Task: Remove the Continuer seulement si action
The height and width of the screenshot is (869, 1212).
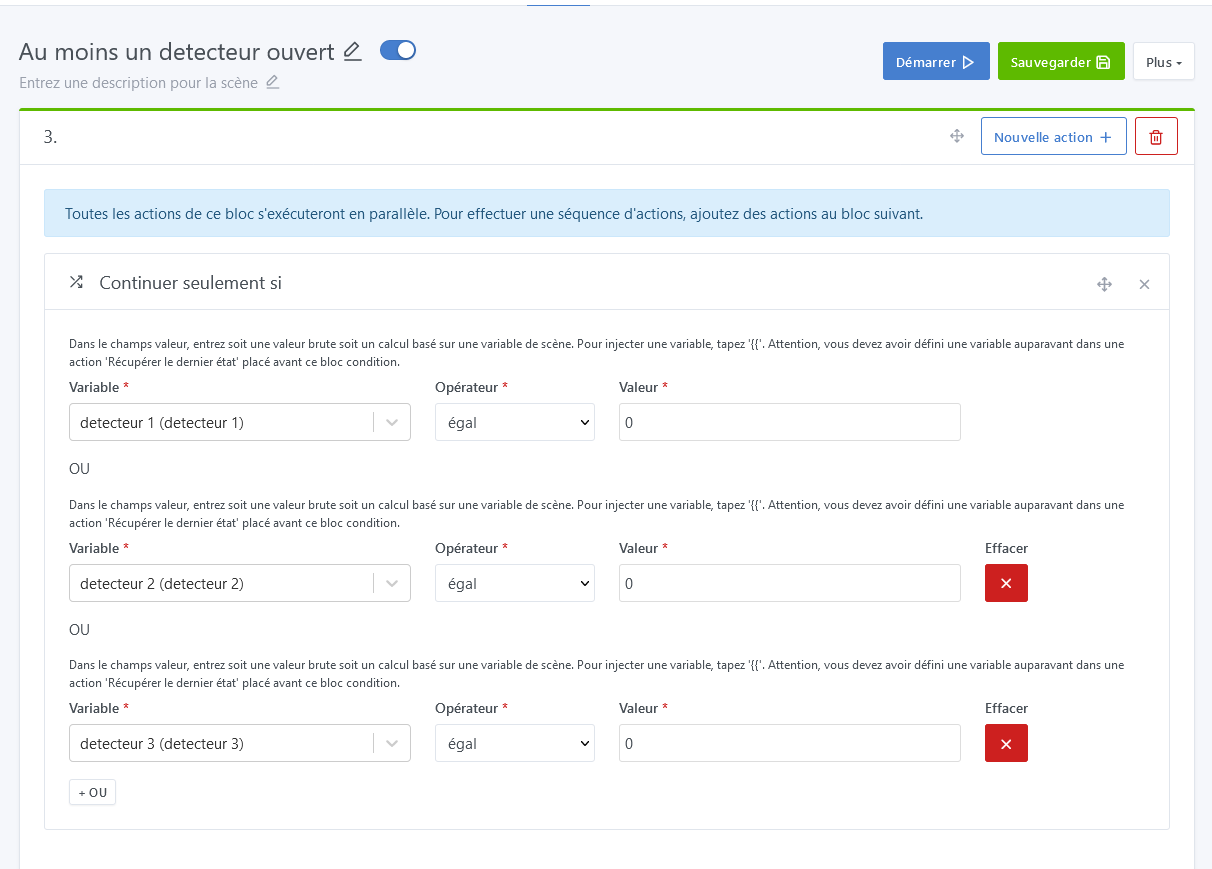Action: 1144,284
